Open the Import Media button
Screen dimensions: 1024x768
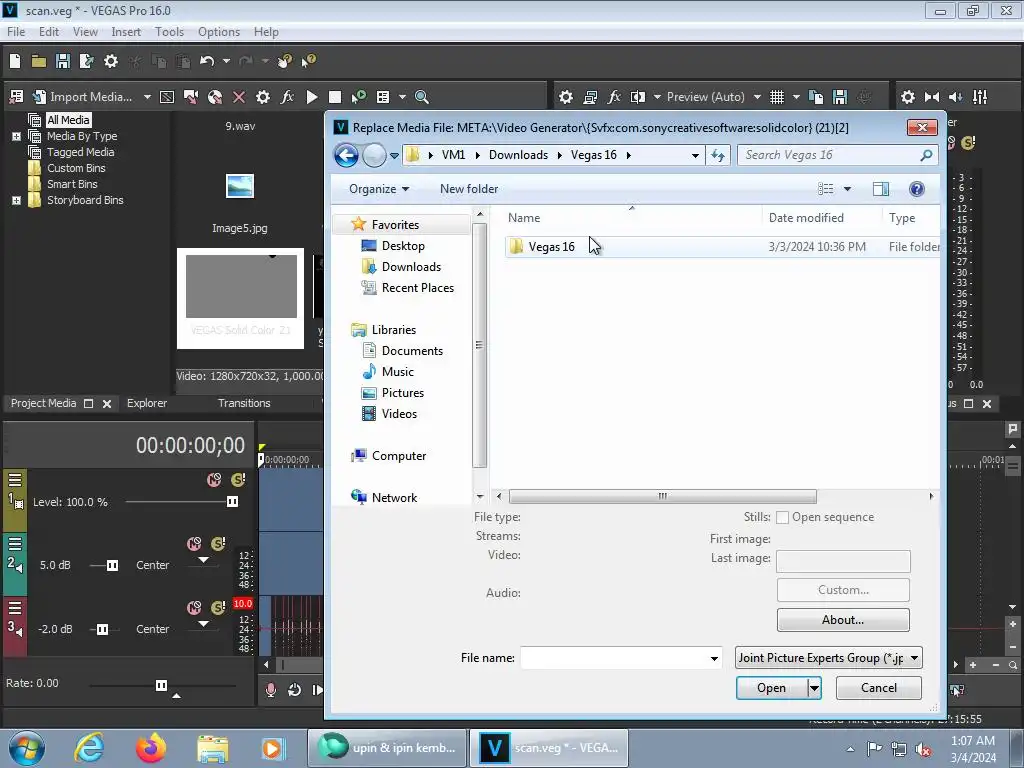(83, 97)
